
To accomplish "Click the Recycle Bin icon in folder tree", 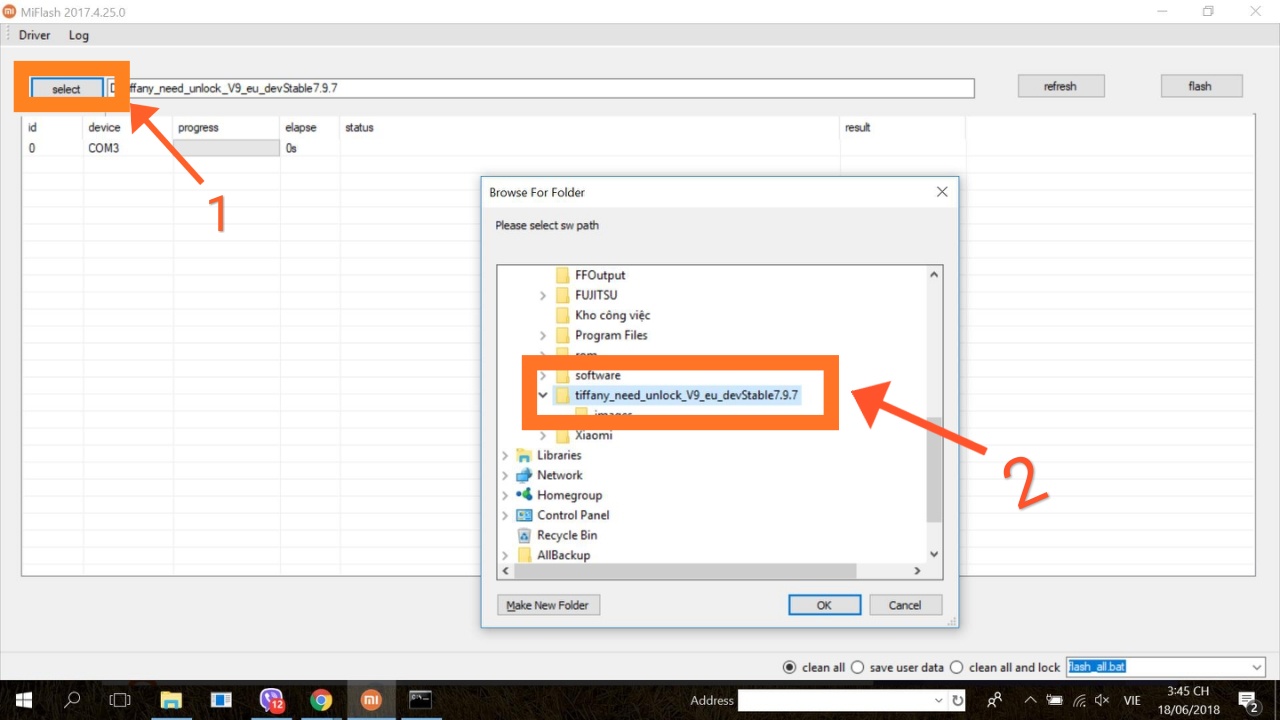I will point(524,535).
